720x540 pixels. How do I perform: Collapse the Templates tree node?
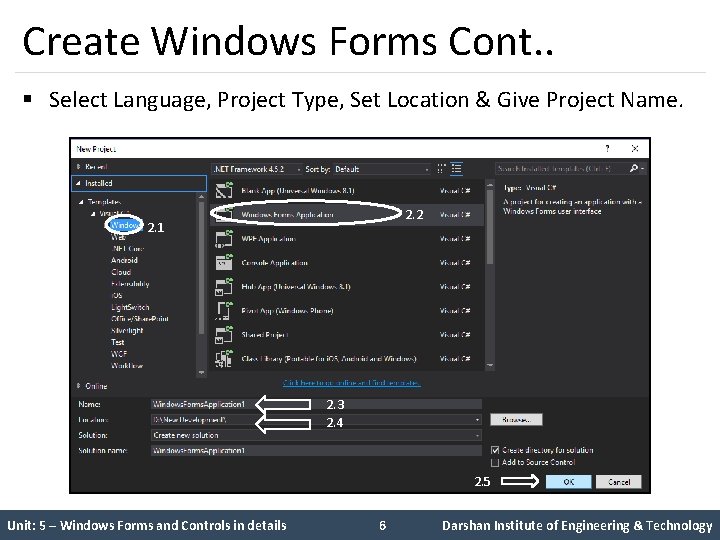coord(81,202)
